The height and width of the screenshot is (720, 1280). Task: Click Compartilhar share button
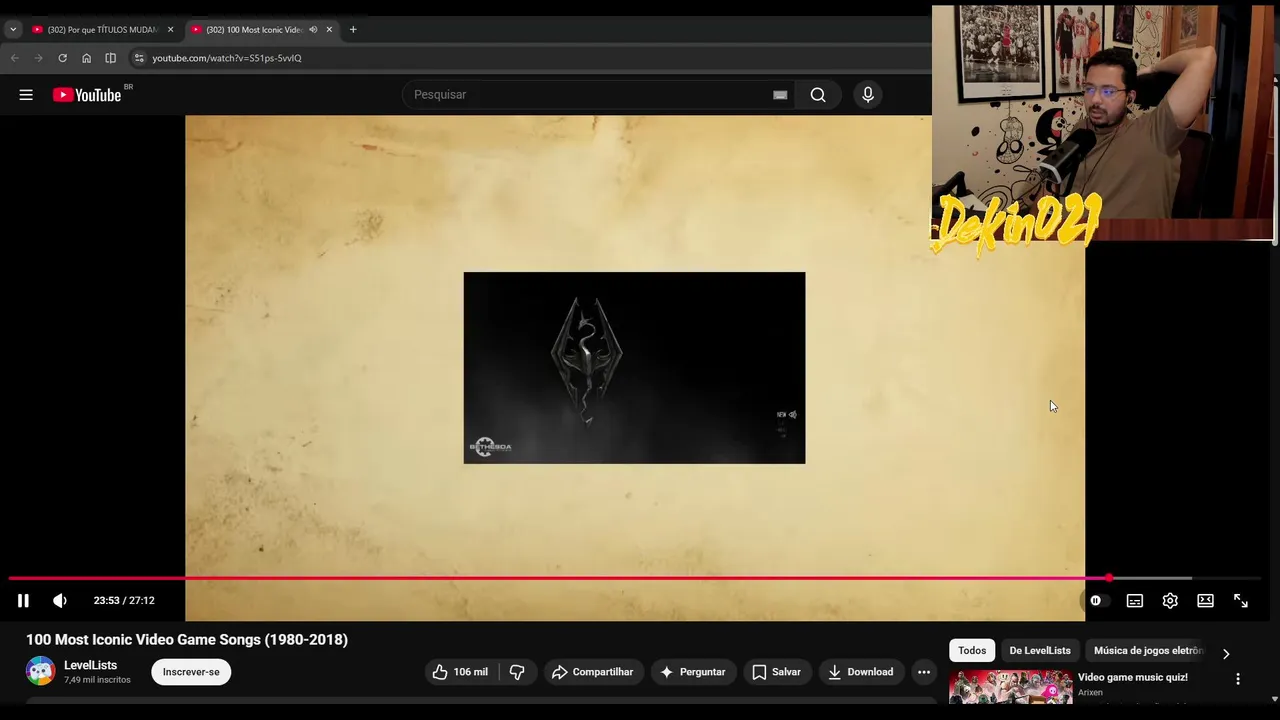pyautogui.click(x=592, y=672)
